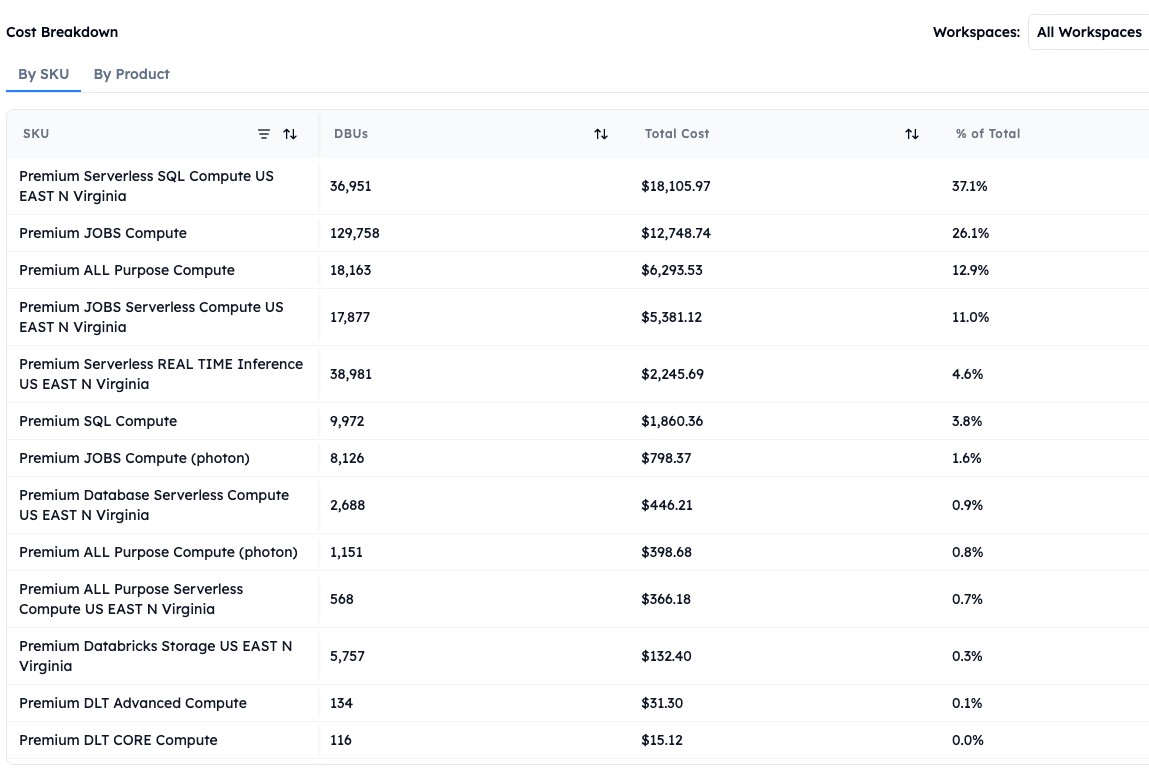Click the $798.37 total cost
The image size is (1149, 777).
pos(666,458)
